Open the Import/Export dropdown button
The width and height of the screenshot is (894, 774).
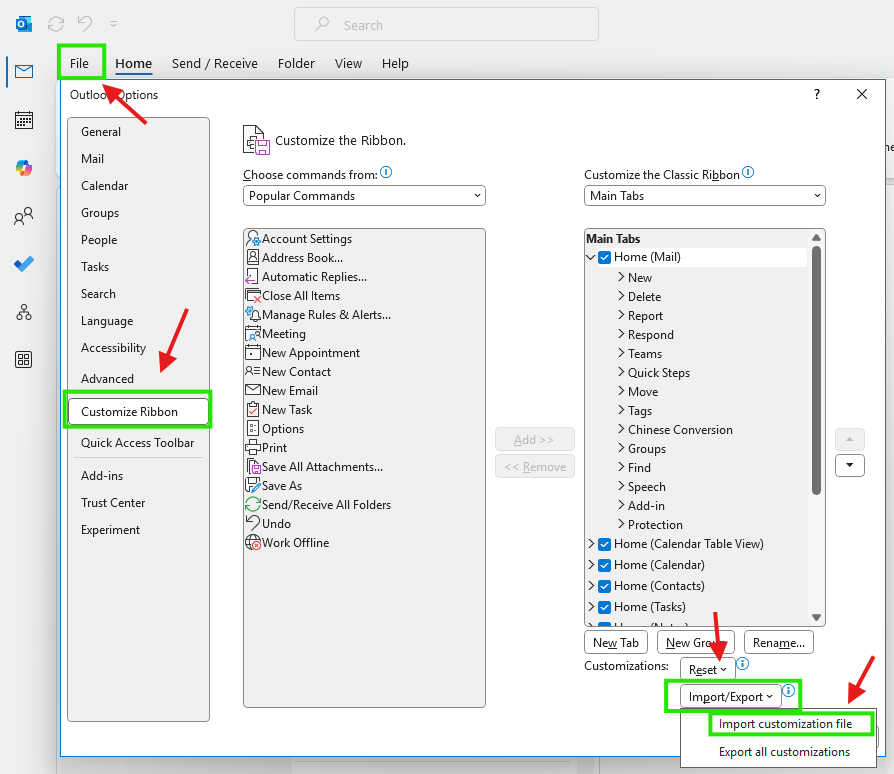click(730, 696)
